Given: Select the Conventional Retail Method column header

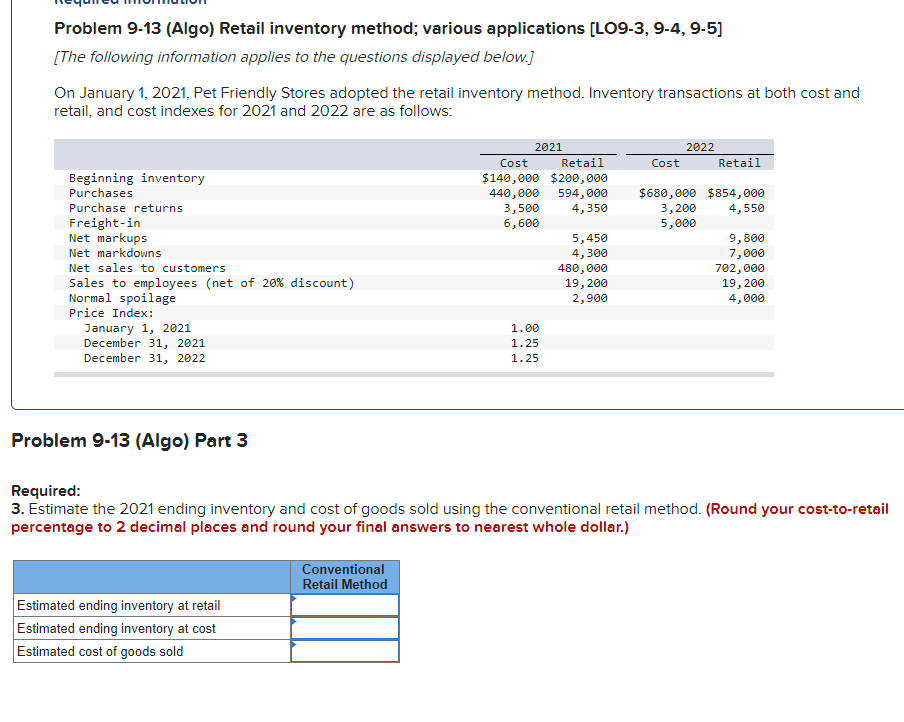Looking at the screenshot, I should point(344,576).
